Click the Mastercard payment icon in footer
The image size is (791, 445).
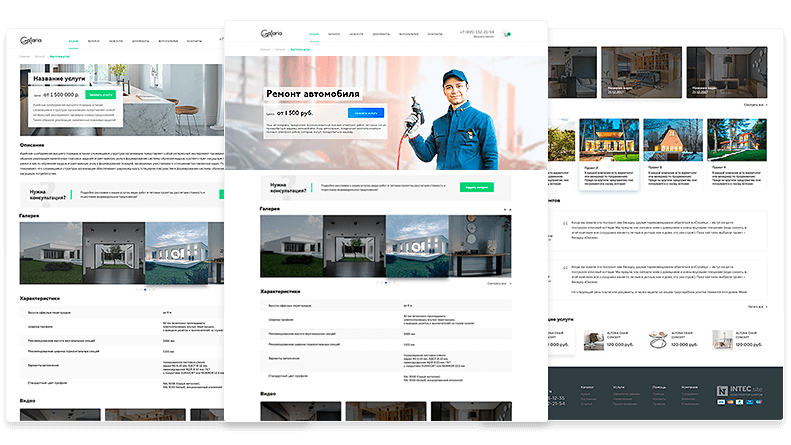(x=730, y=402)
